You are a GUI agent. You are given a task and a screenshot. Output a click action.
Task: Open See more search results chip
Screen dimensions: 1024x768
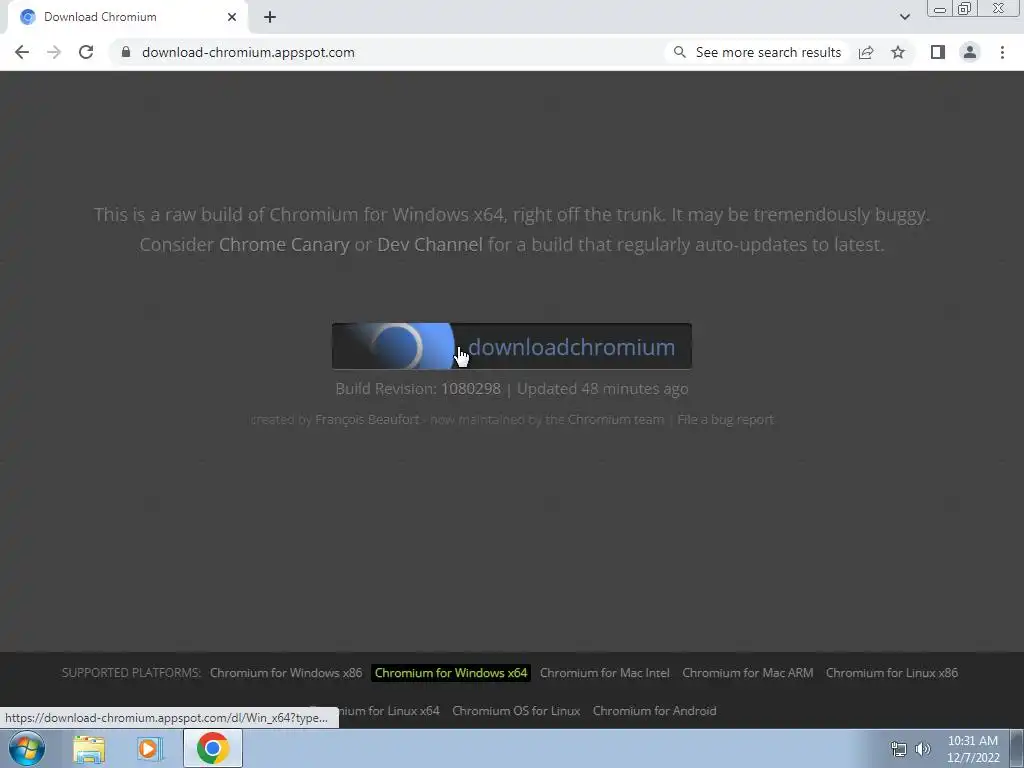pyautogui.click(x=758, y=52)
